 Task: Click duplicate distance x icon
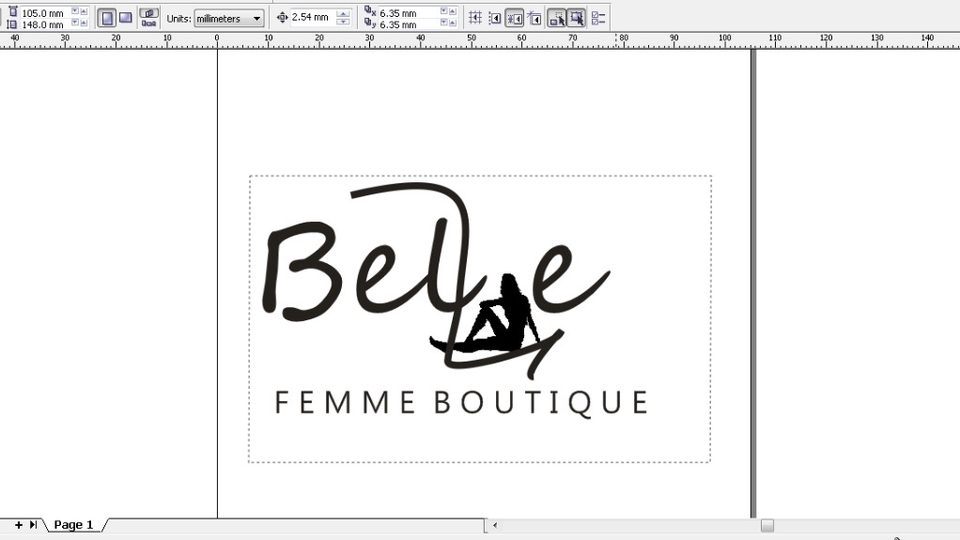[370, 12]
